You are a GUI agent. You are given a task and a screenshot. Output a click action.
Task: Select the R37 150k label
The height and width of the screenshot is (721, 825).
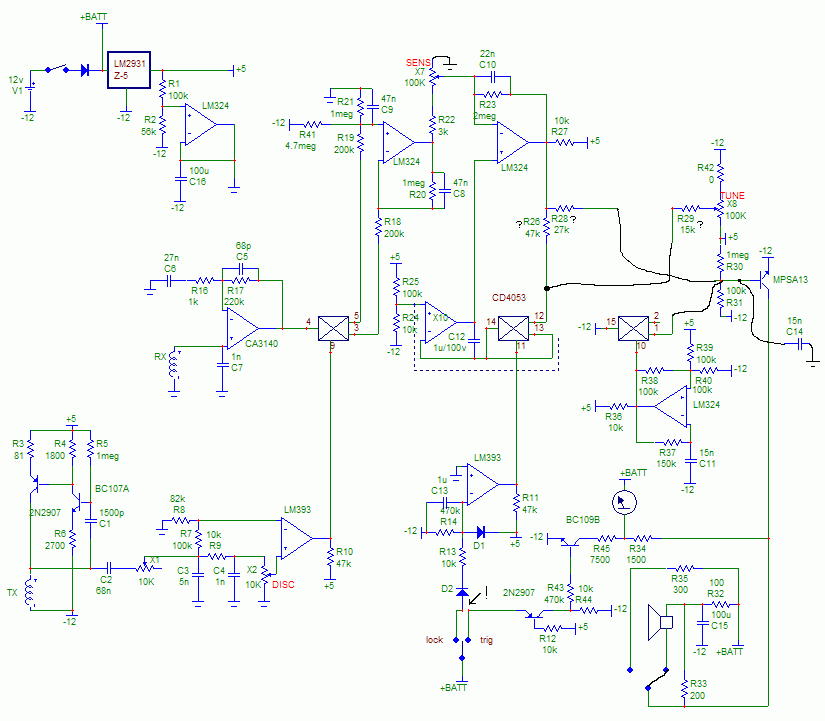click(x=667, y=458)
